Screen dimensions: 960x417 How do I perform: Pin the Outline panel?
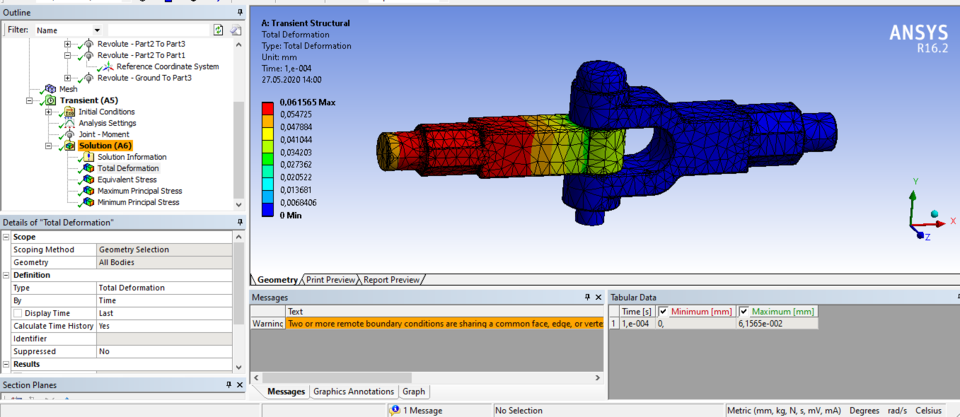(240, 12)
